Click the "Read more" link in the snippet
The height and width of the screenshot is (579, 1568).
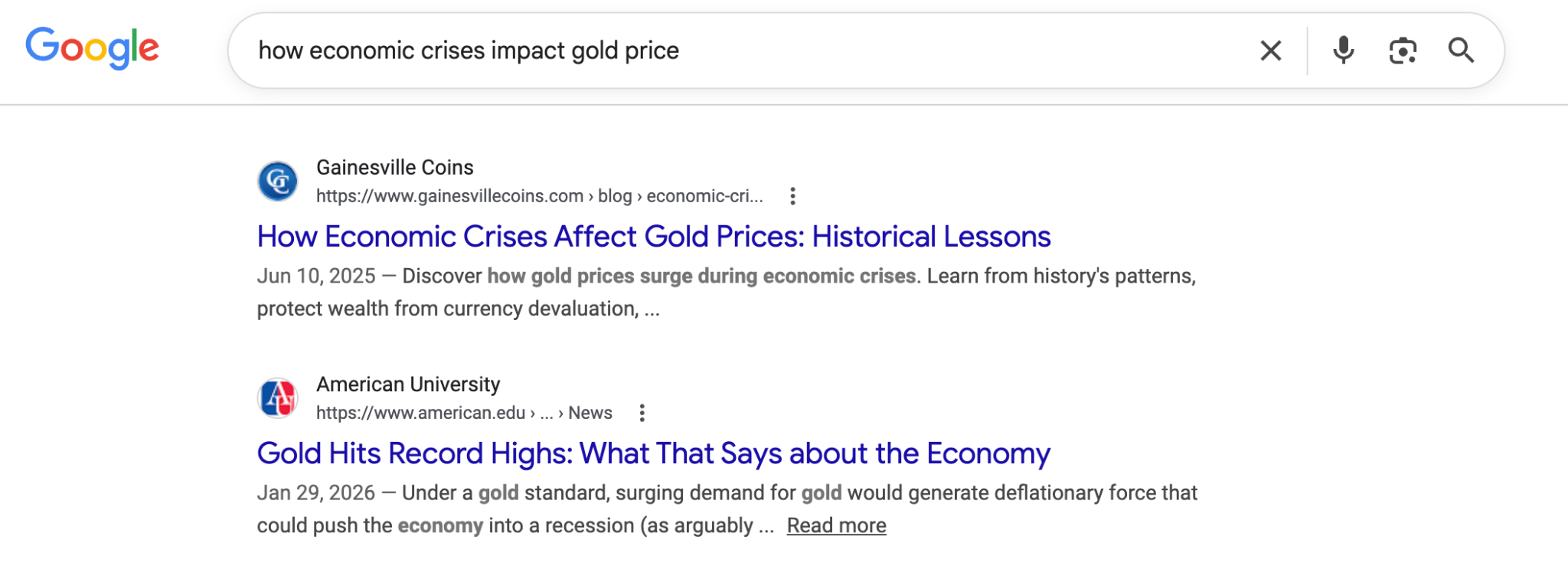[835, 525]
